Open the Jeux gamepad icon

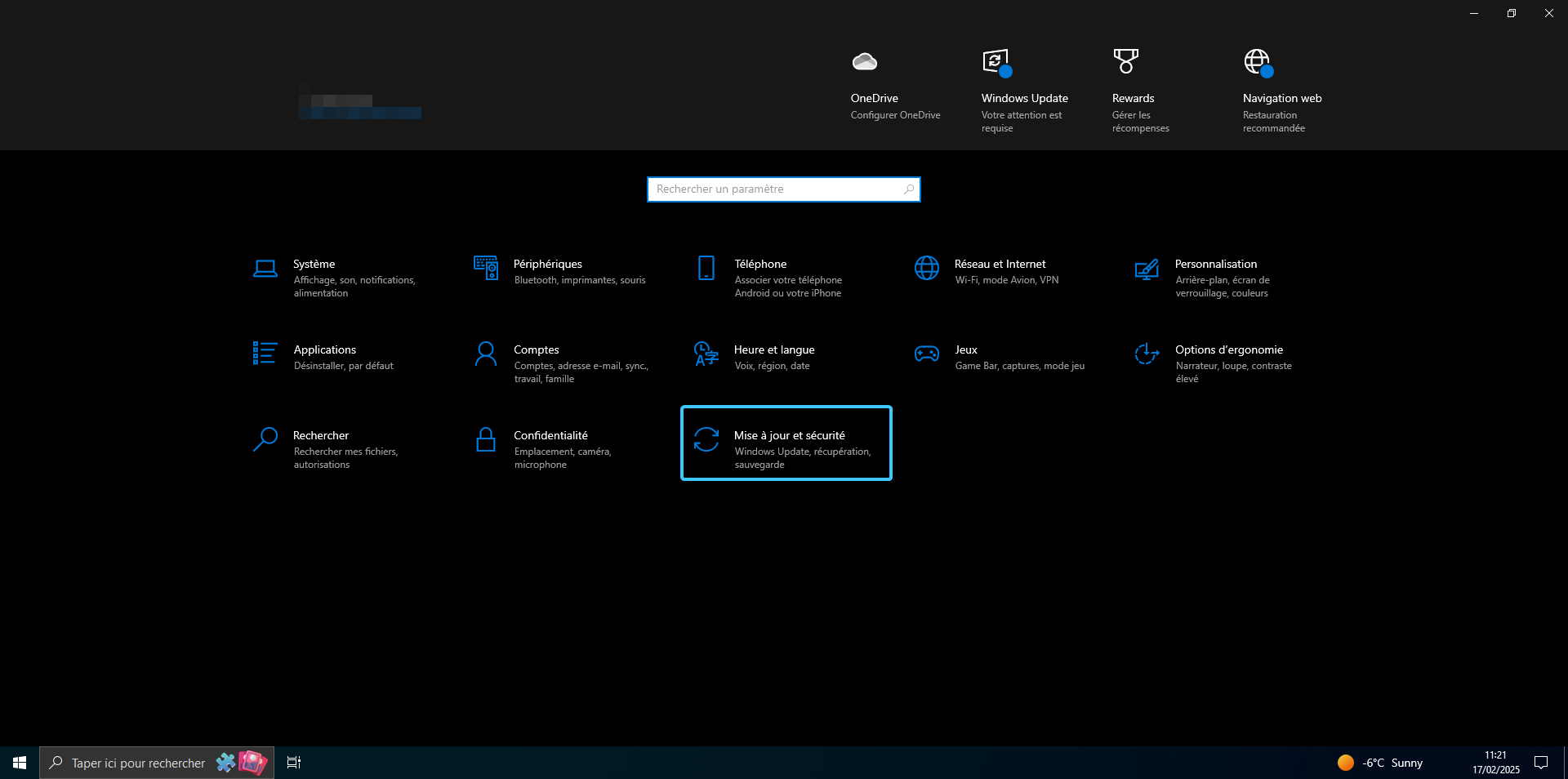click(927, 354)
